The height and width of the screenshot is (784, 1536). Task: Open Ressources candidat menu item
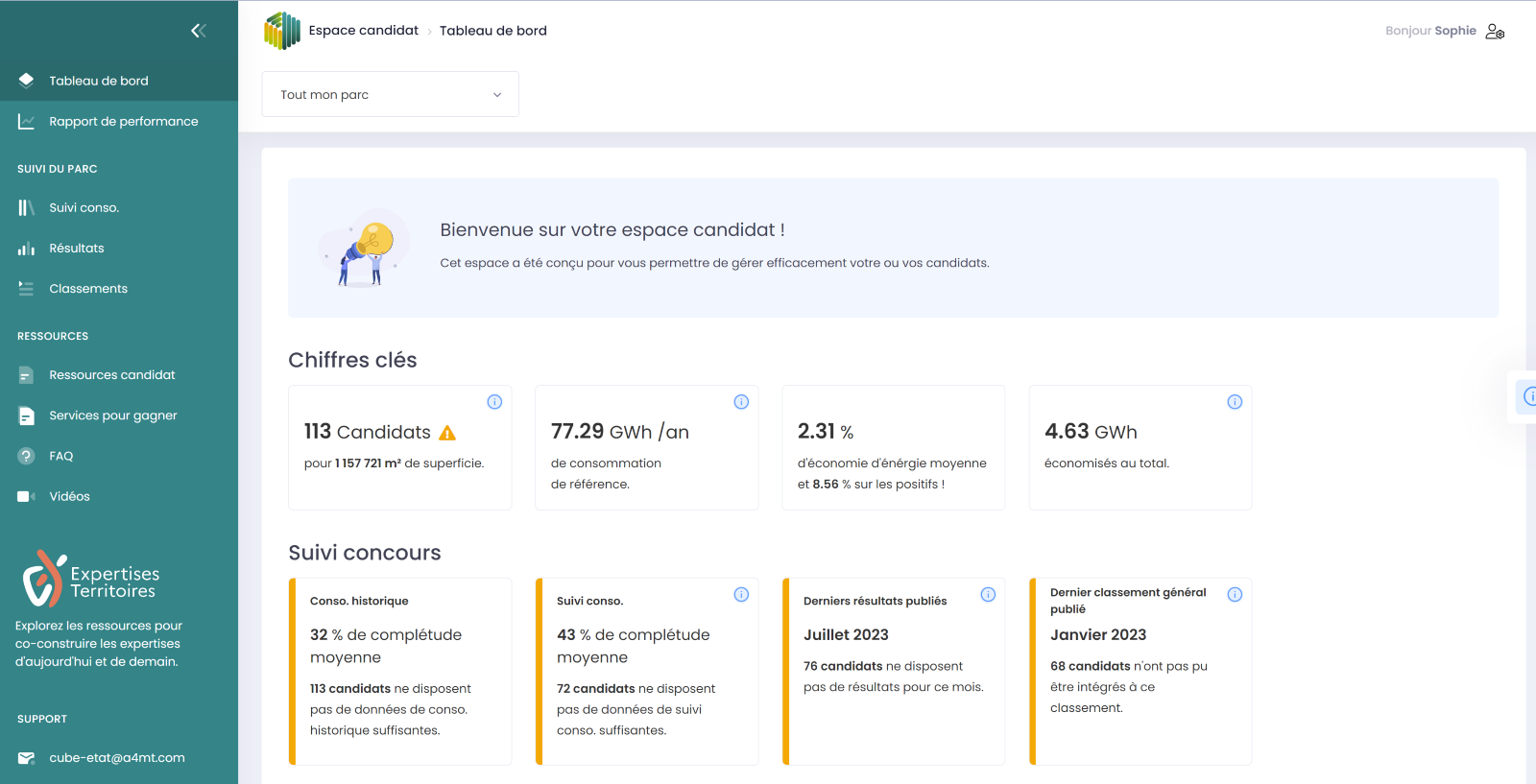click(119, 375)
